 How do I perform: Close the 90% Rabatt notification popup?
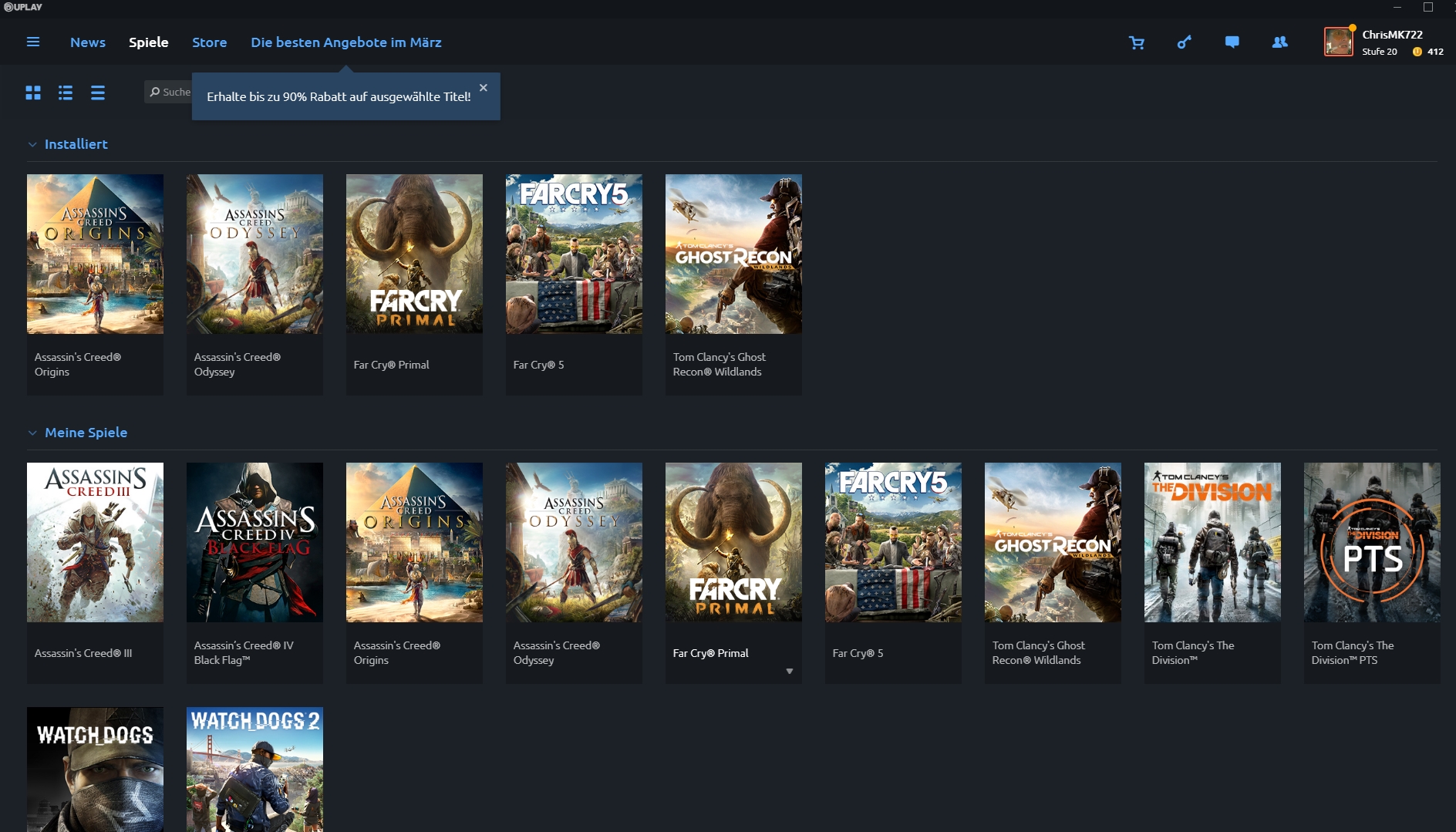(484, 88)
